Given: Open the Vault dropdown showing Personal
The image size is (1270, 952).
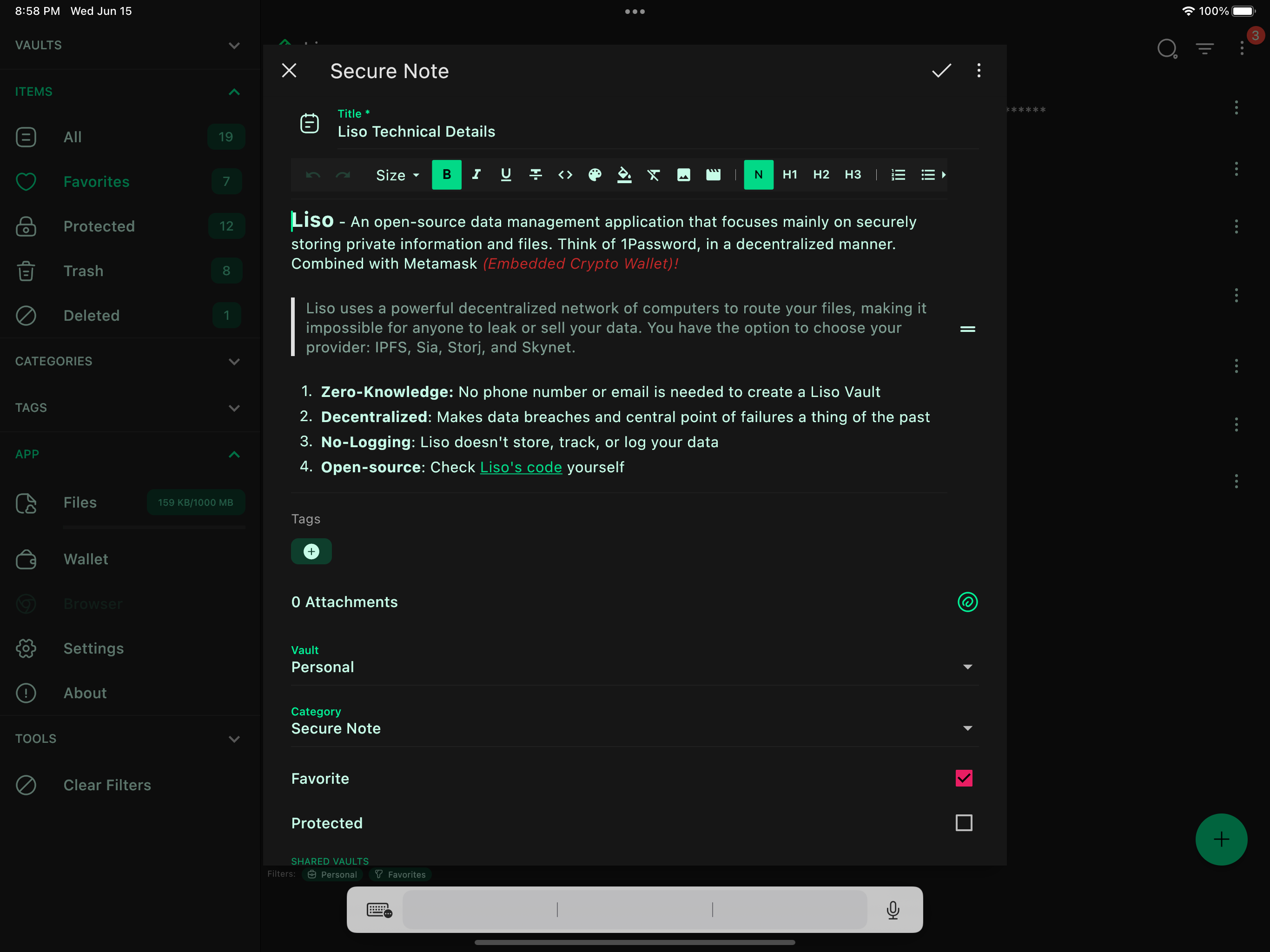Looking at the screenshot, I should click(x=967, y=667).
